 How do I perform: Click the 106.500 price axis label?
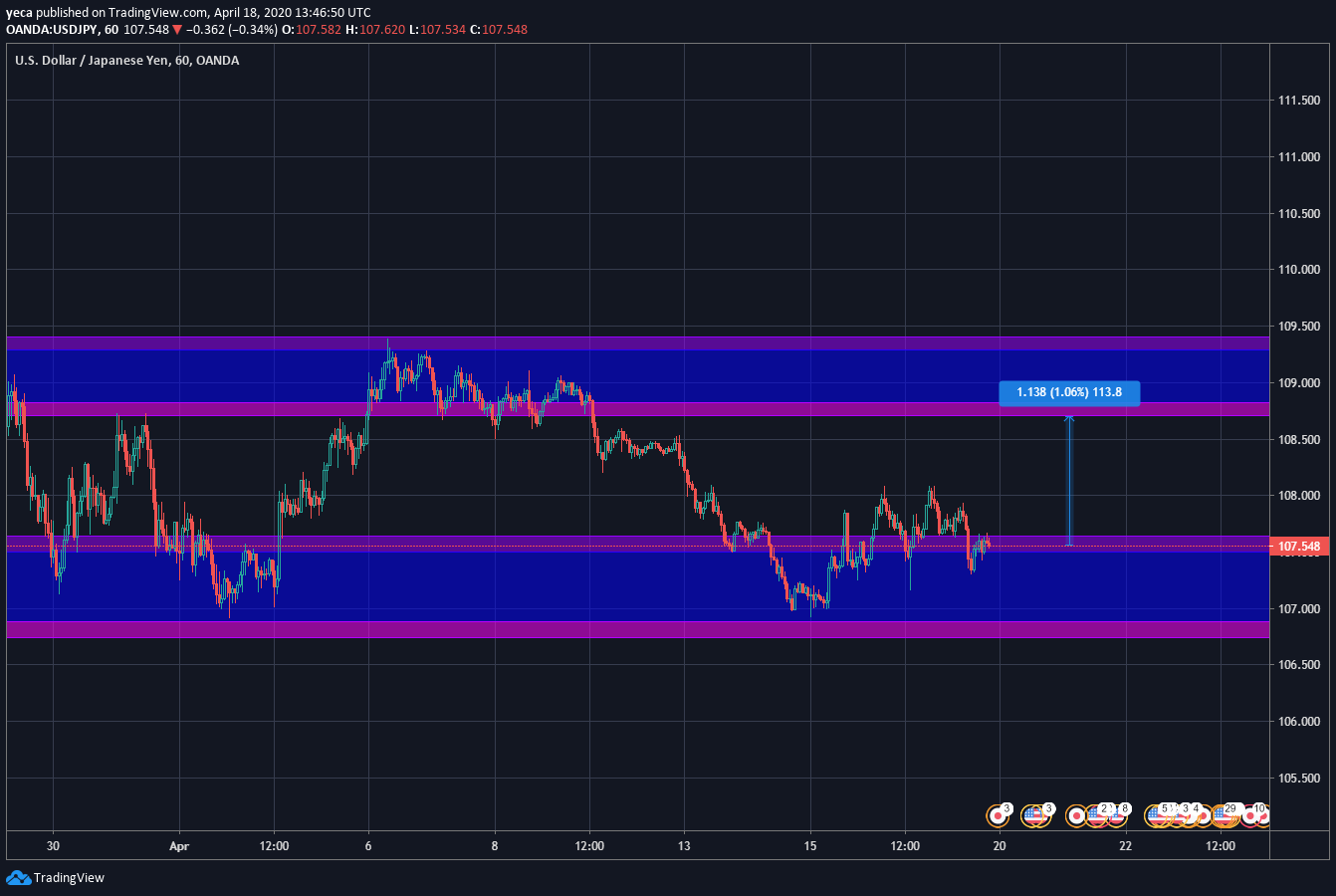(x=1299, y=665)
